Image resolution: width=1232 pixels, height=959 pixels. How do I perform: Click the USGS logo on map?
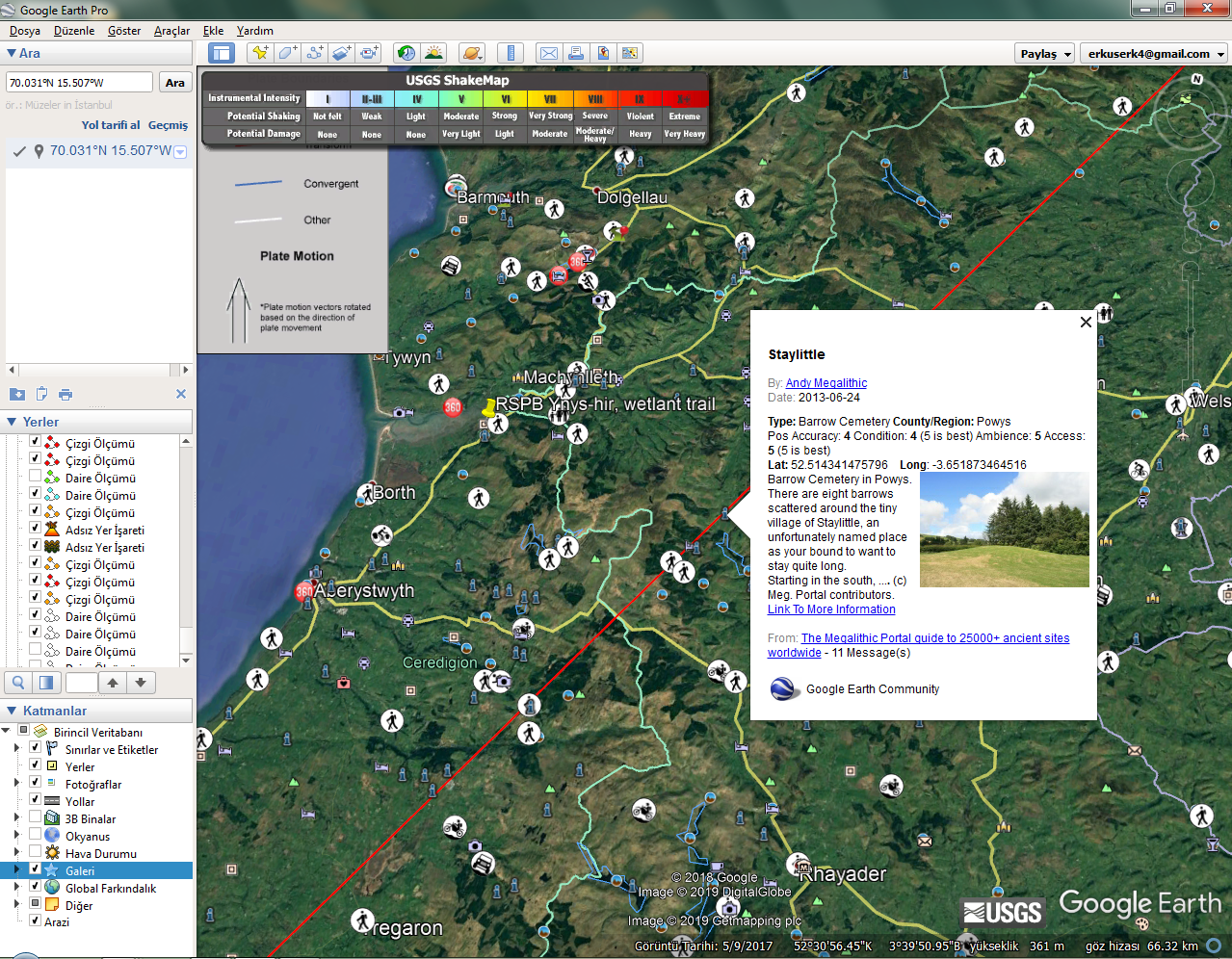[x=1002, y=912]
